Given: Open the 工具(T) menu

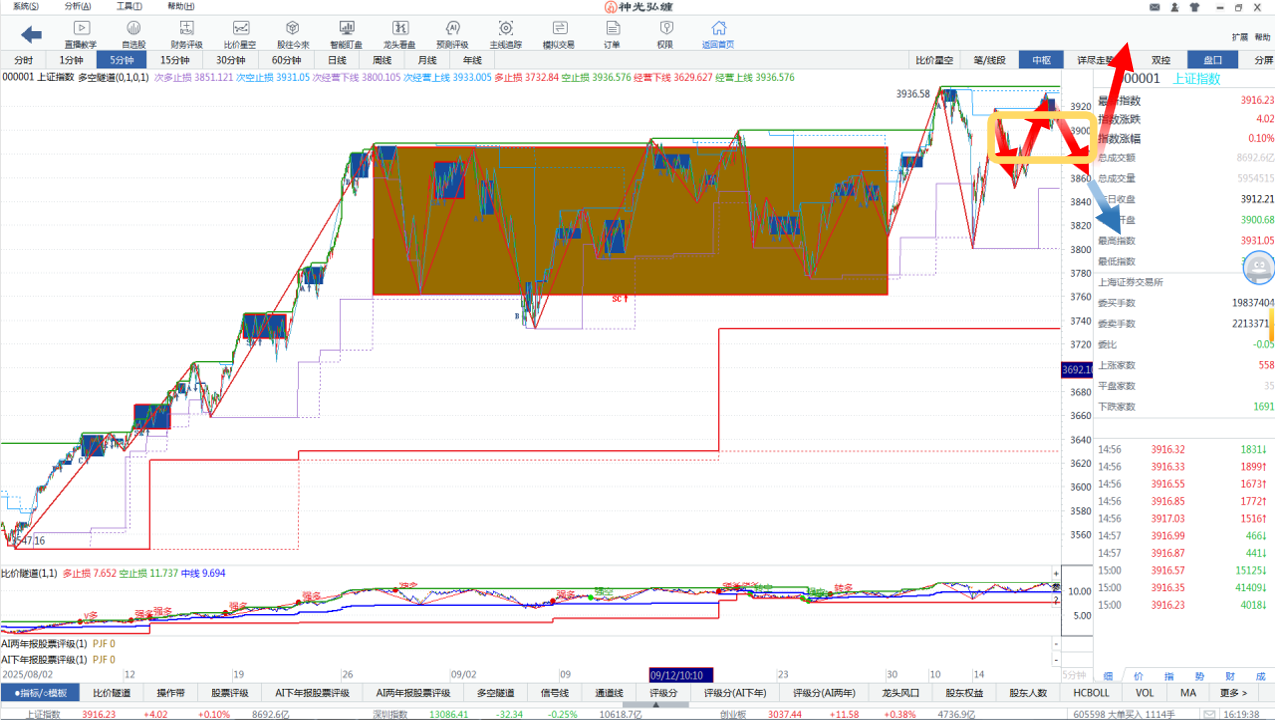Looking at the screenshot, I should click(129, 6).
